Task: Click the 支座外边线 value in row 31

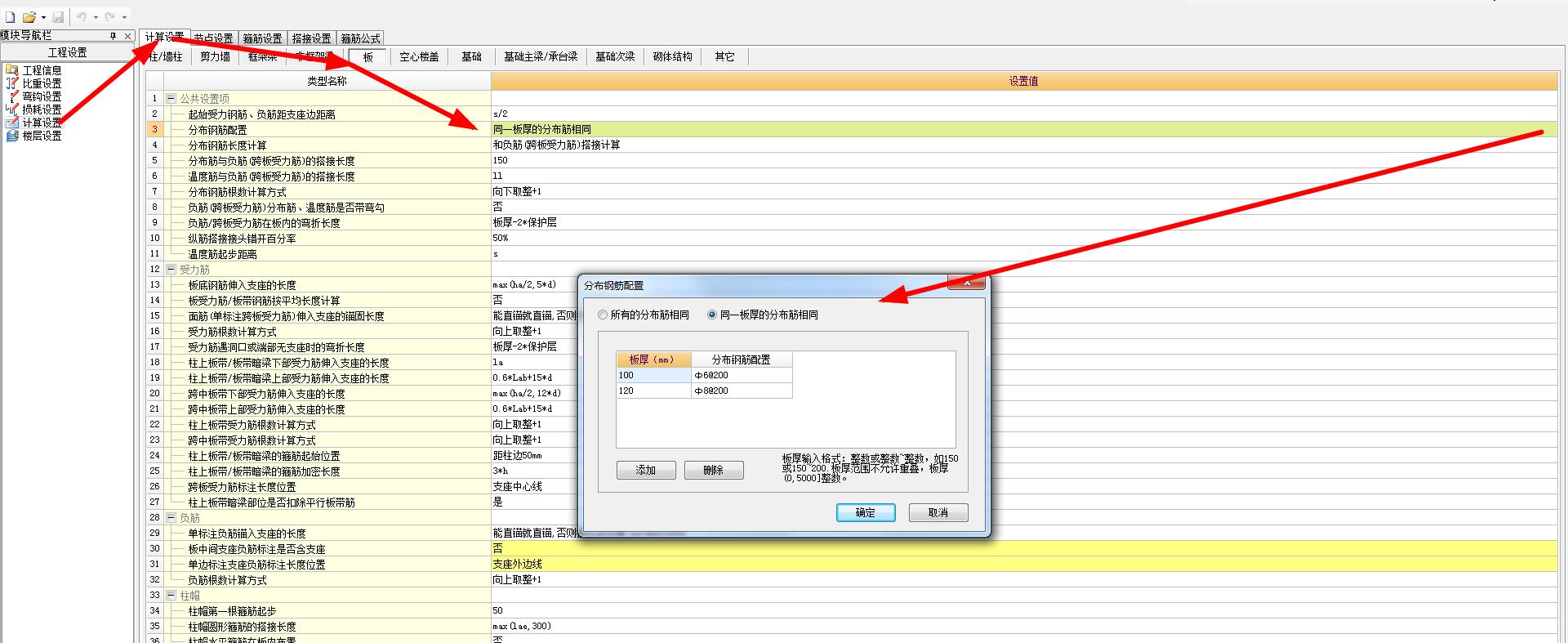Action: click(x=1024, y=565)
